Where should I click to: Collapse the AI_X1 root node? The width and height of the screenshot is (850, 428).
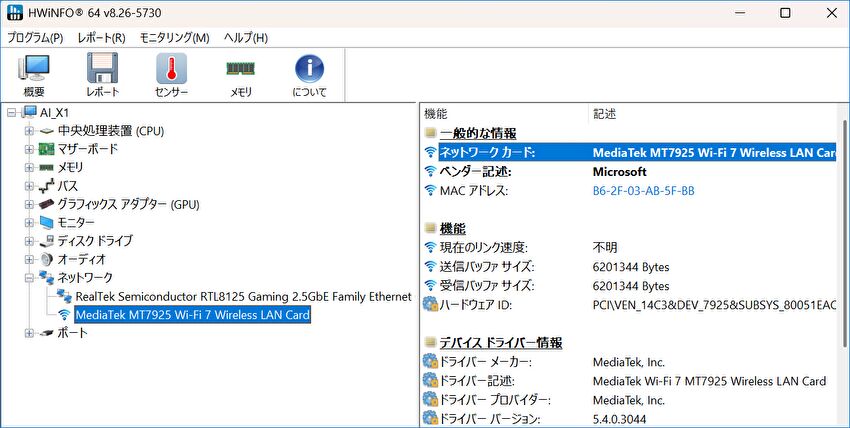pyautogui.click(x=11, y=113)
